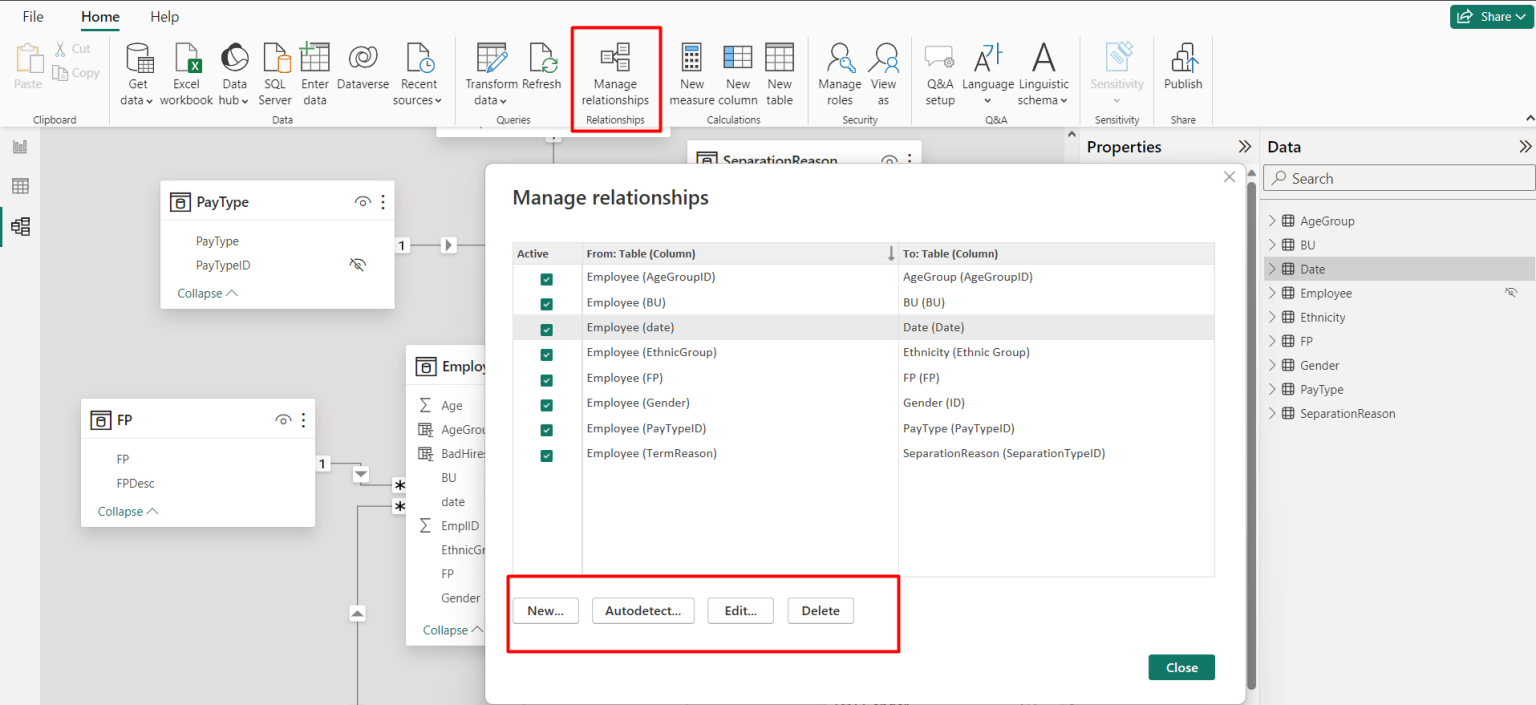Click the New table icon
The image size is (1536, 705).
tap(779, 68)
